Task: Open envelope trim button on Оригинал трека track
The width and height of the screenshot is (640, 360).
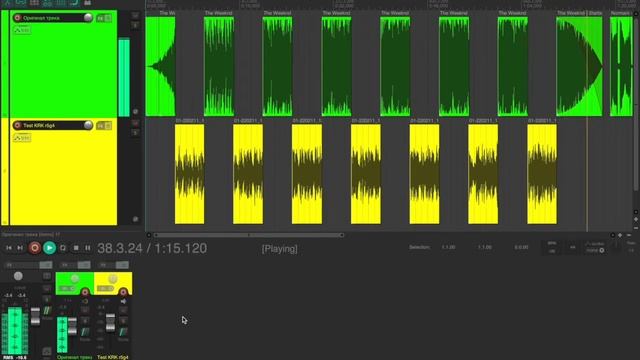Action: pyautogui.click(x=22, y=30)
